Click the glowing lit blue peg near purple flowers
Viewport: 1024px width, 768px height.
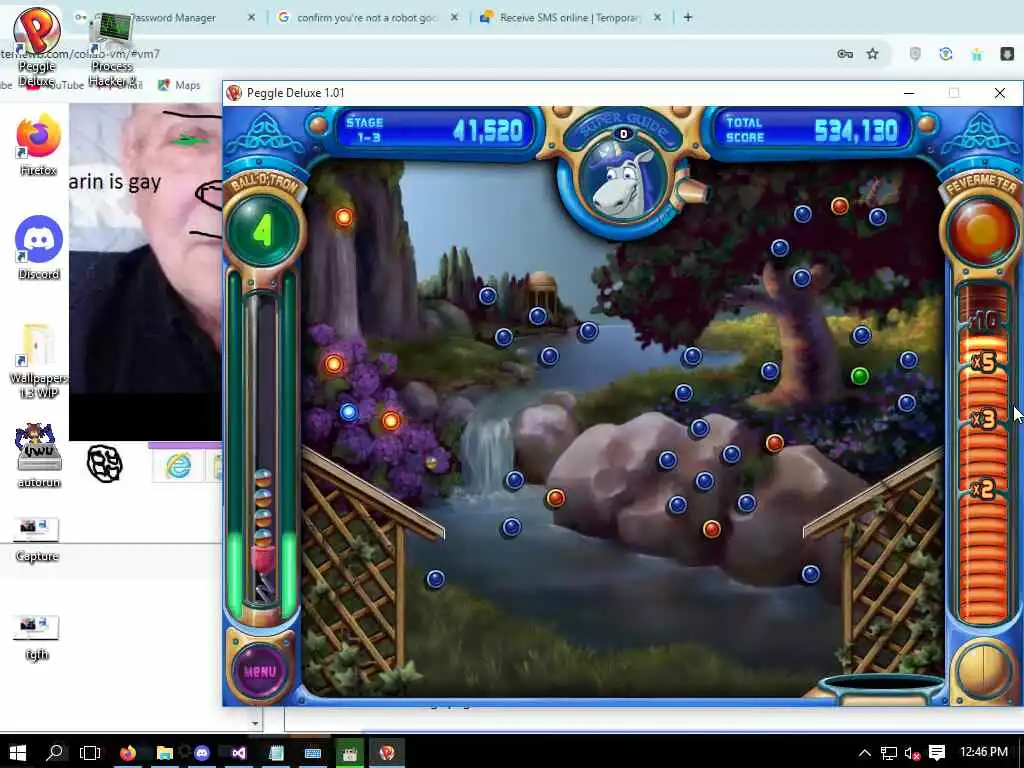click(349, 411)
